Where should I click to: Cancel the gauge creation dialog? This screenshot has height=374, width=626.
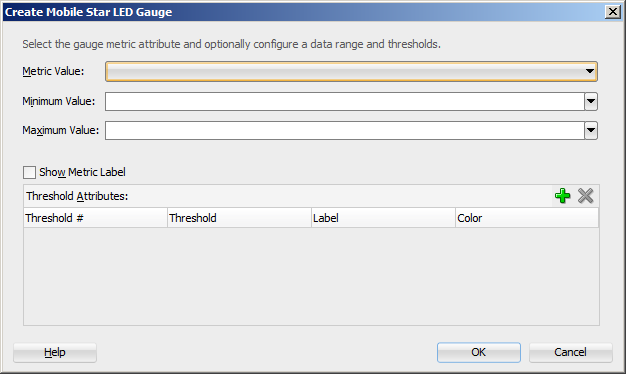point(571,352)
